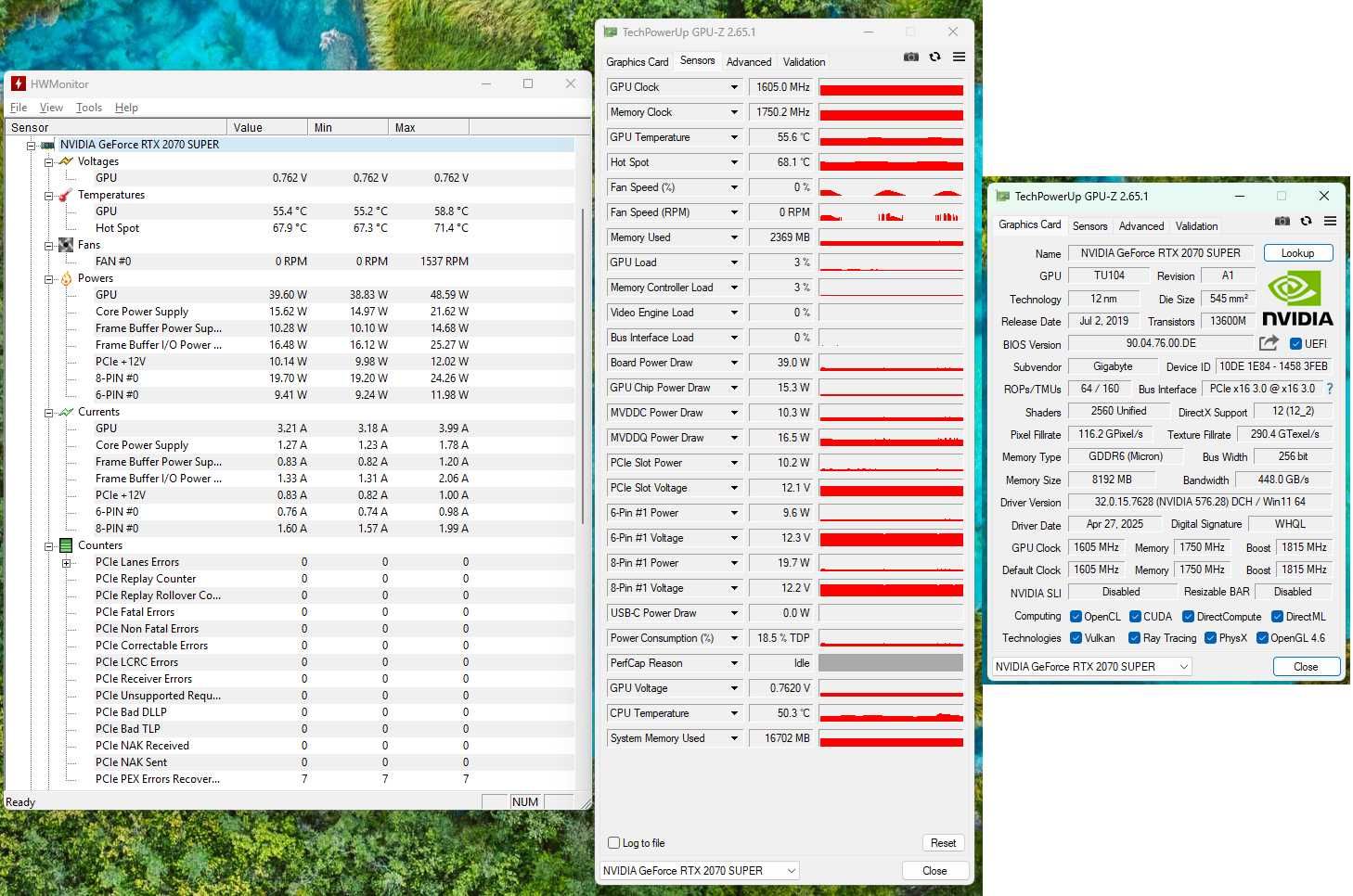Click the refresh icon in GPU-Z Graphics Card window
The width and height of the screenshot is (1353, 896).
tap(1306, 221)
